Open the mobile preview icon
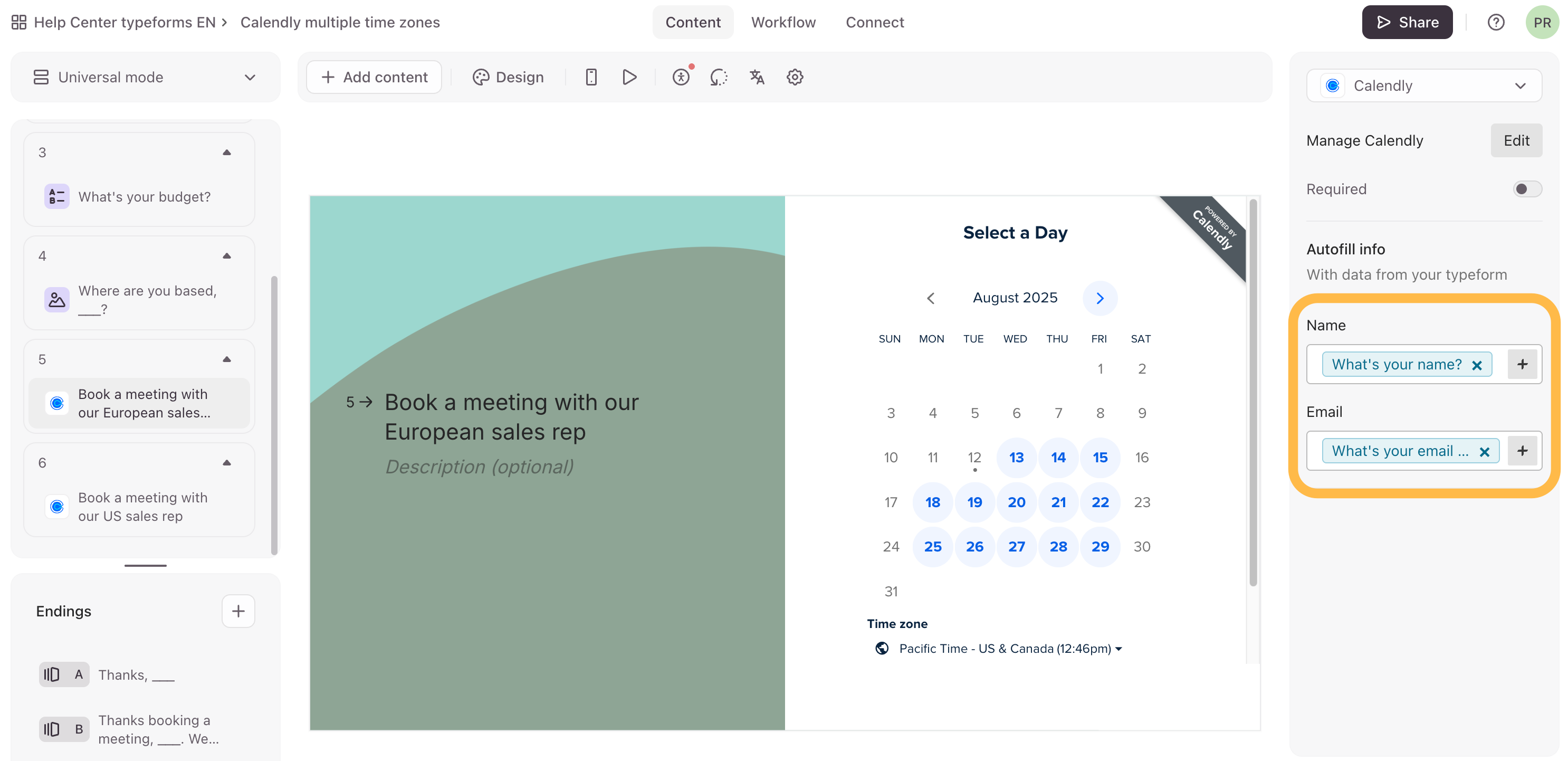The height and width of the screenshot is (761, 1568). pyautogui.click(x=590, y=78)
